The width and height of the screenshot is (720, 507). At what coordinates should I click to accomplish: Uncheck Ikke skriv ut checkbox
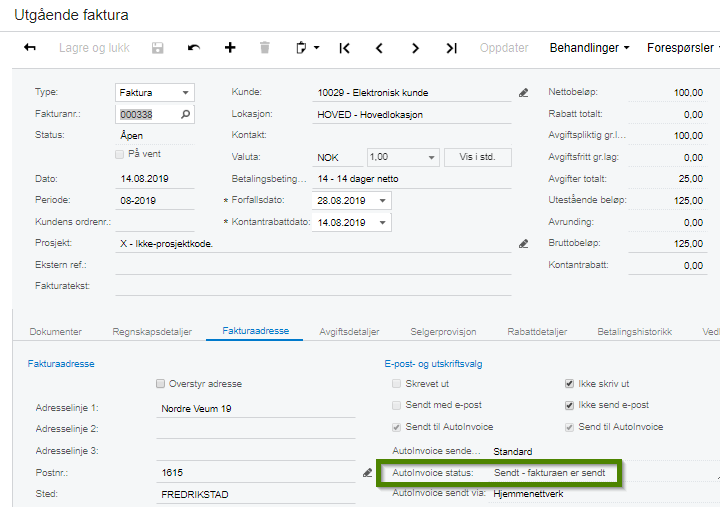click(569, 383)
